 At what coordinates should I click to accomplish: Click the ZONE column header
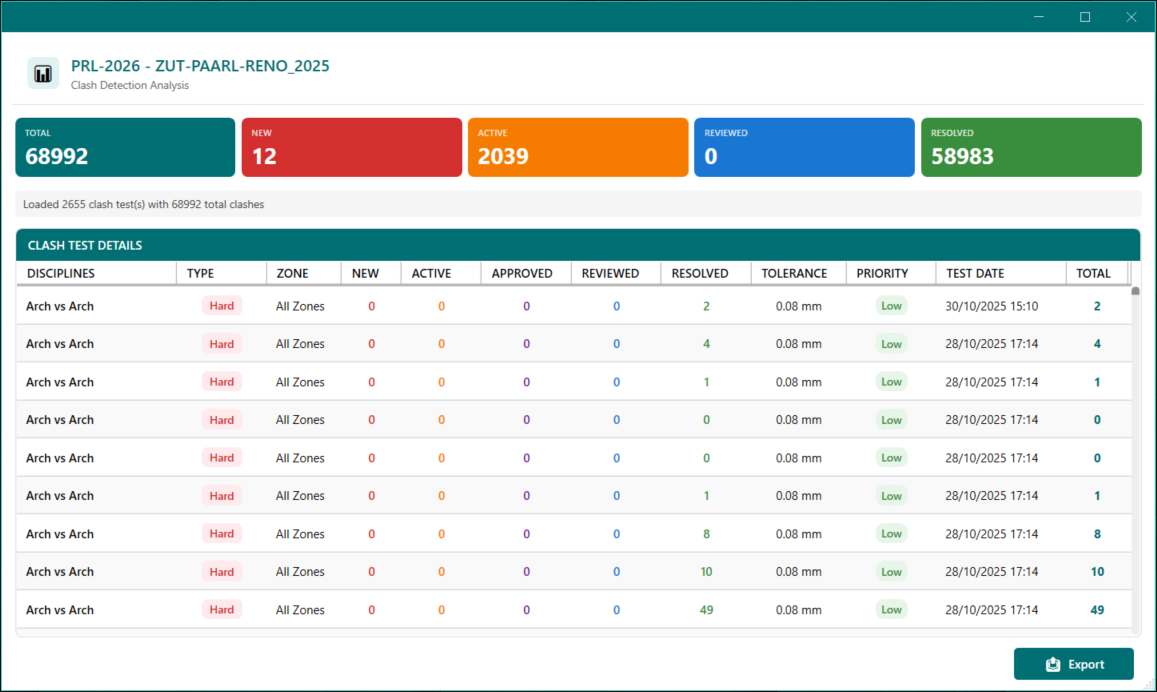coord(292,273)
